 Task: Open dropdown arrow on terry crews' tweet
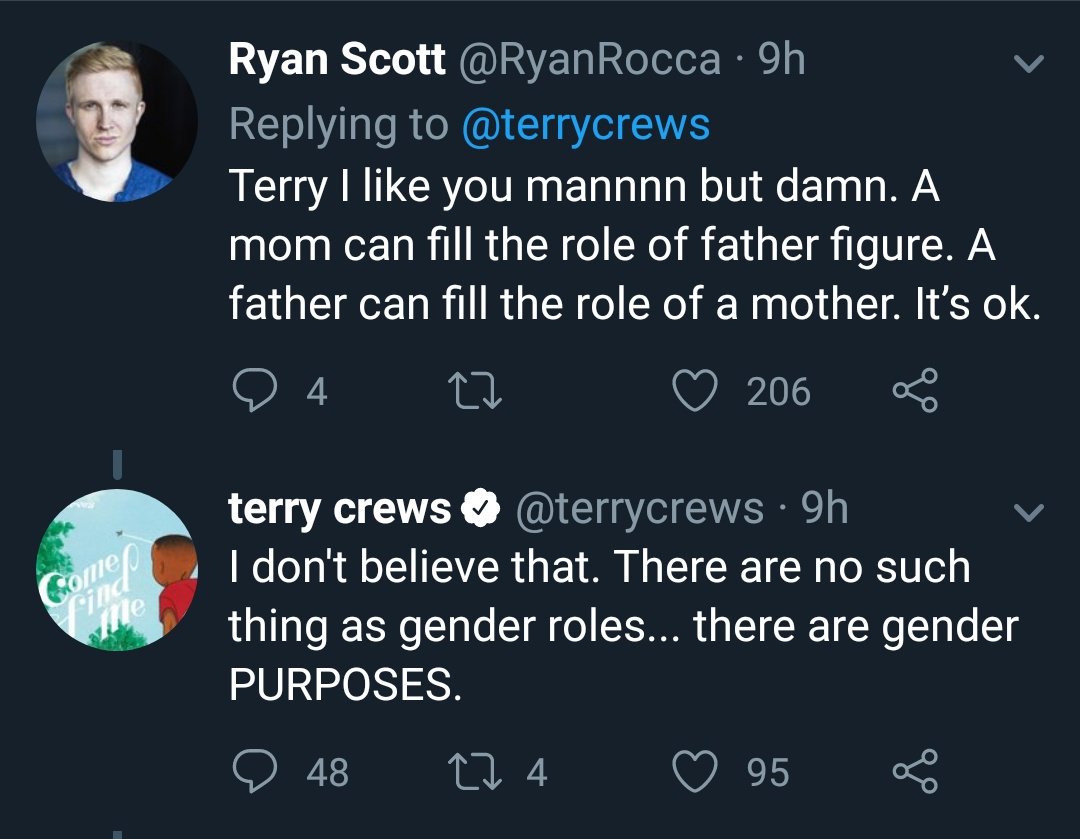coord(1028,513)
